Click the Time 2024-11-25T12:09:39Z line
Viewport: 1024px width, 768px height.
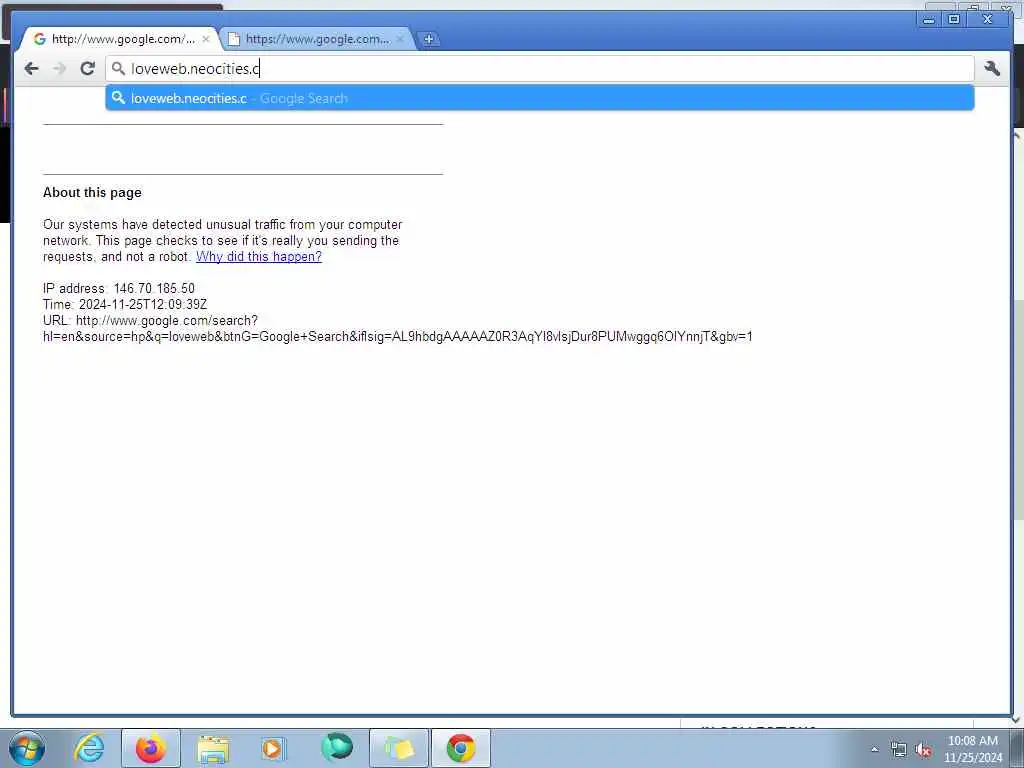(x=125, y=304)
